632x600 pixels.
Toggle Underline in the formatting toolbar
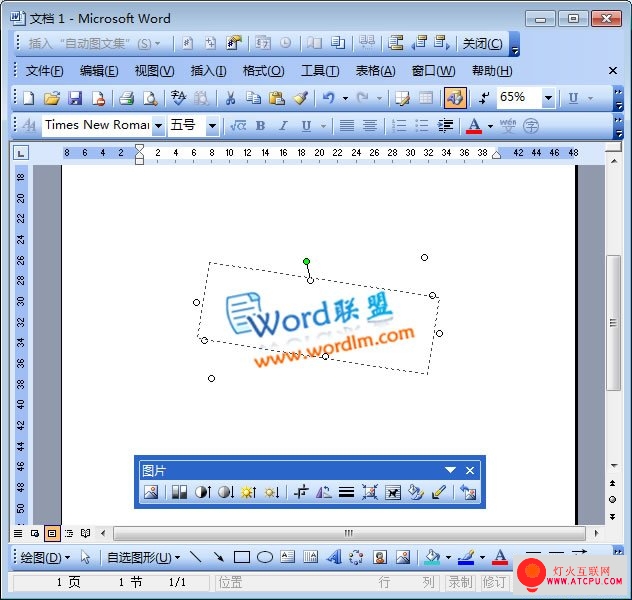coord(306,126)
